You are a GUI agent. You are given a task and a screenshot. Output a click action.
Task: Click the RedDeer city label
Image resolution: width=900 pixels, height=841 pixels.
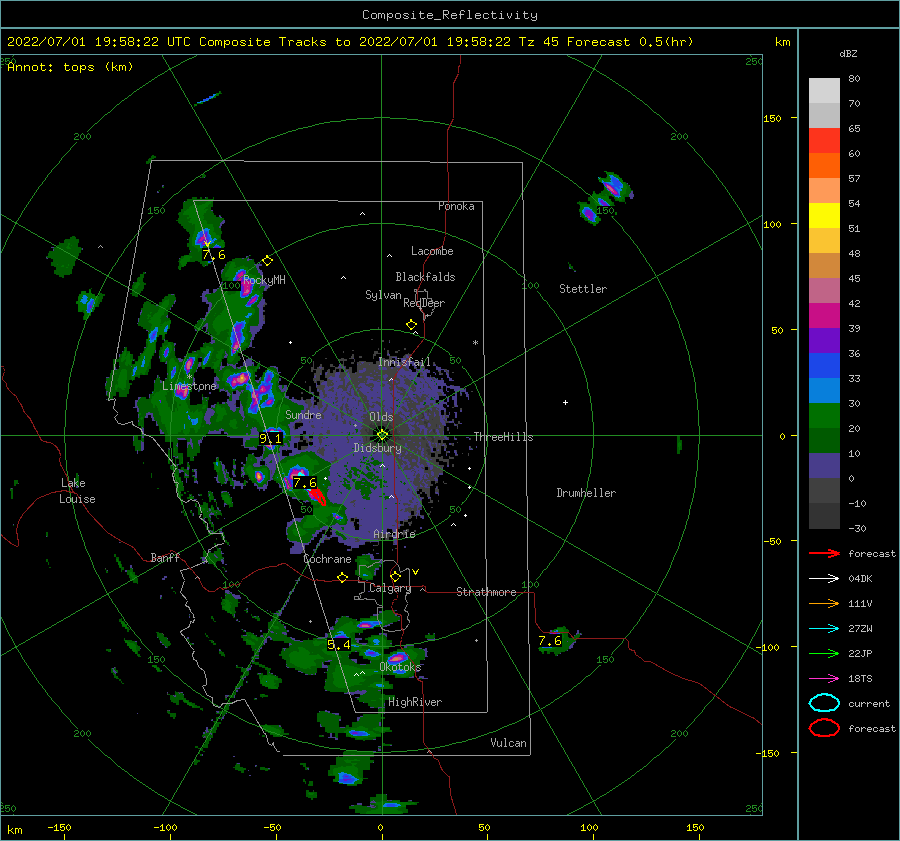pos(424,303)
